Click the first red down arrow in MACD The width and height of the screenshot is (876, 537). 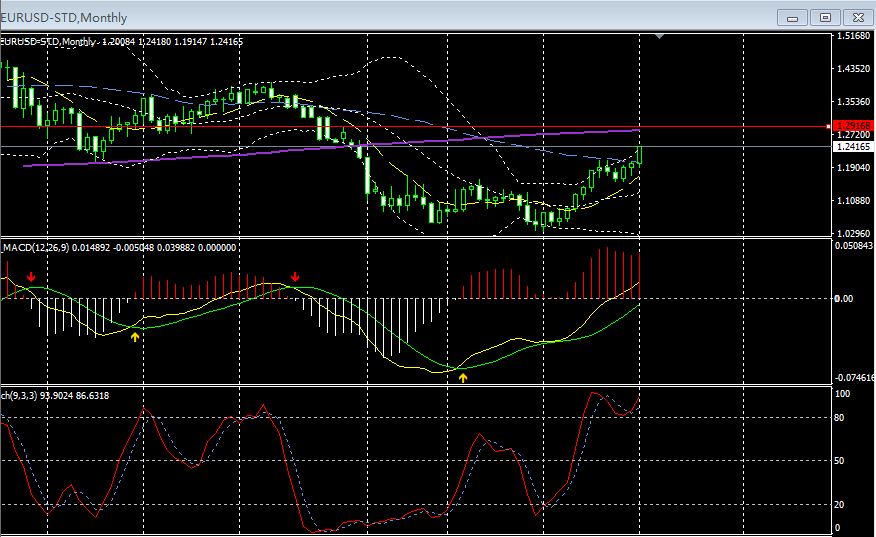[x=31, y=276]
